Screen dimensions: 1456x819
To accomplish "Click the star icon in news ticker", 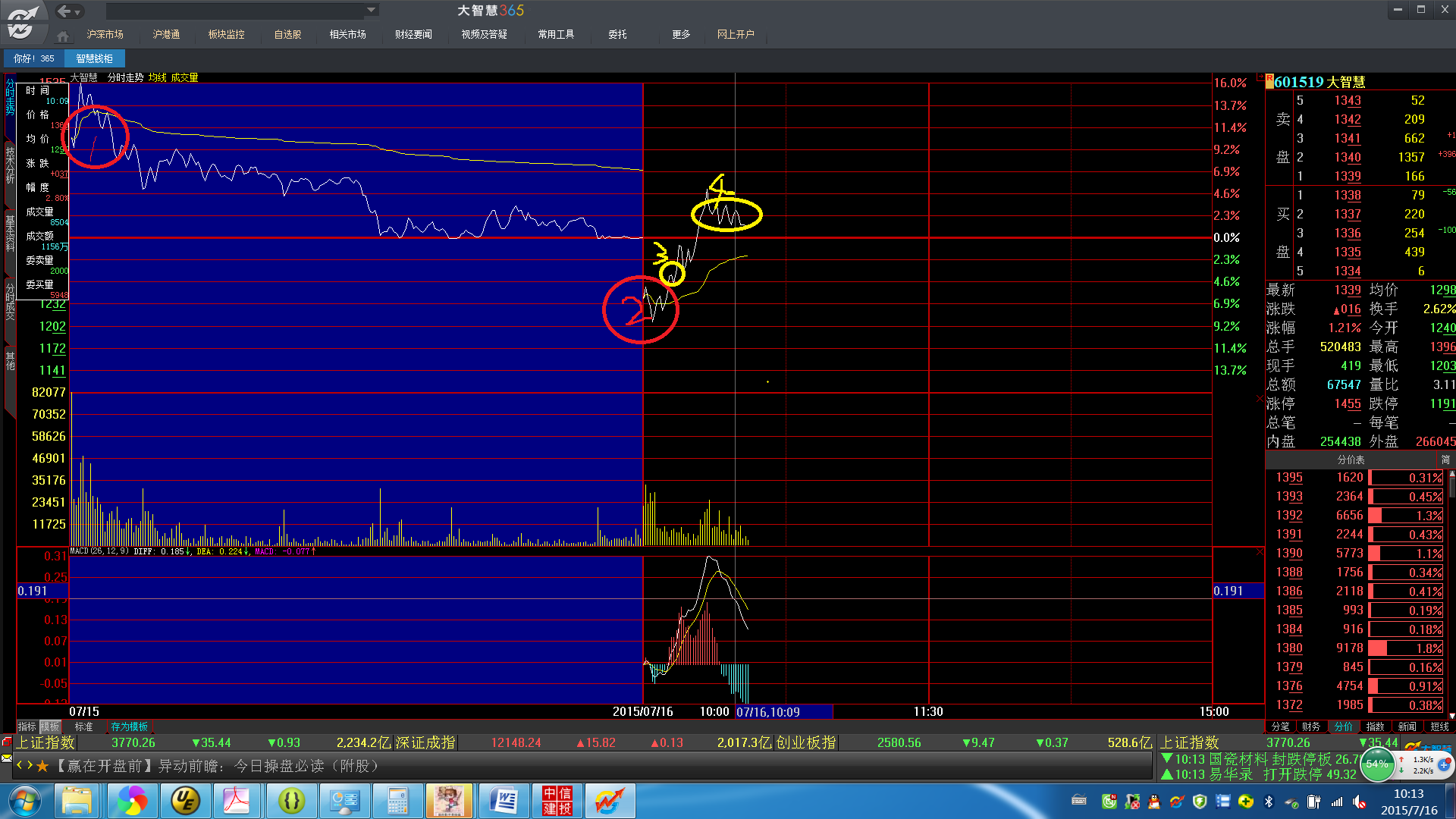I will tap(42, 766).
